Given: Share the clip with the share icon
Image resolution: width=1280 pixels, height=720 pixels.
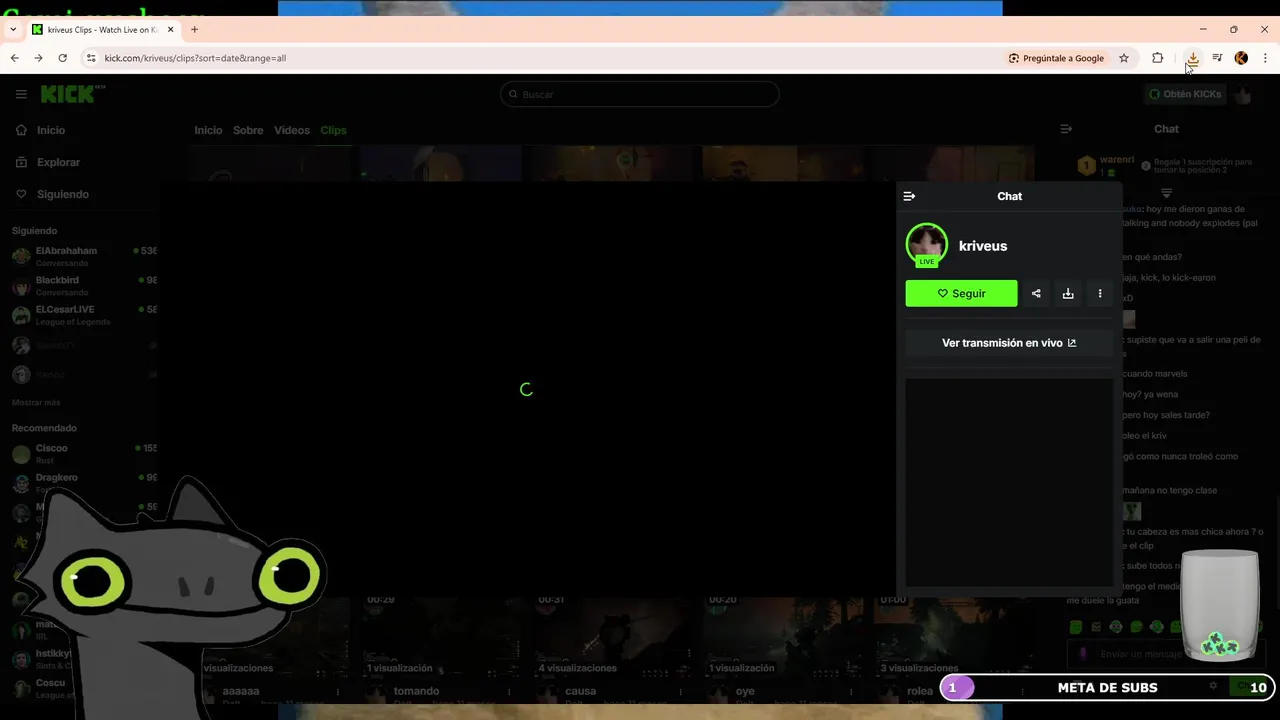Looking at the screenshot, I should [1036, 293].
